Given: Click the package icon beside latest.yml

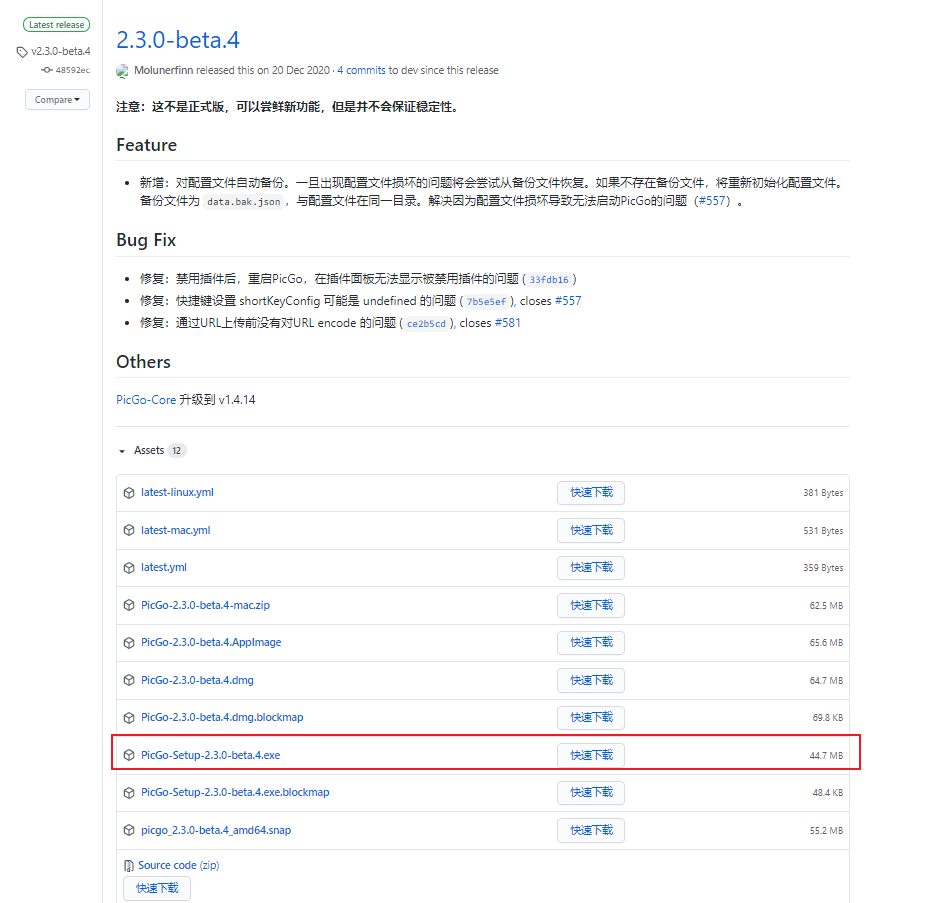Looking at the screenshot, I should pyautogui.click(x=129, y=568).
